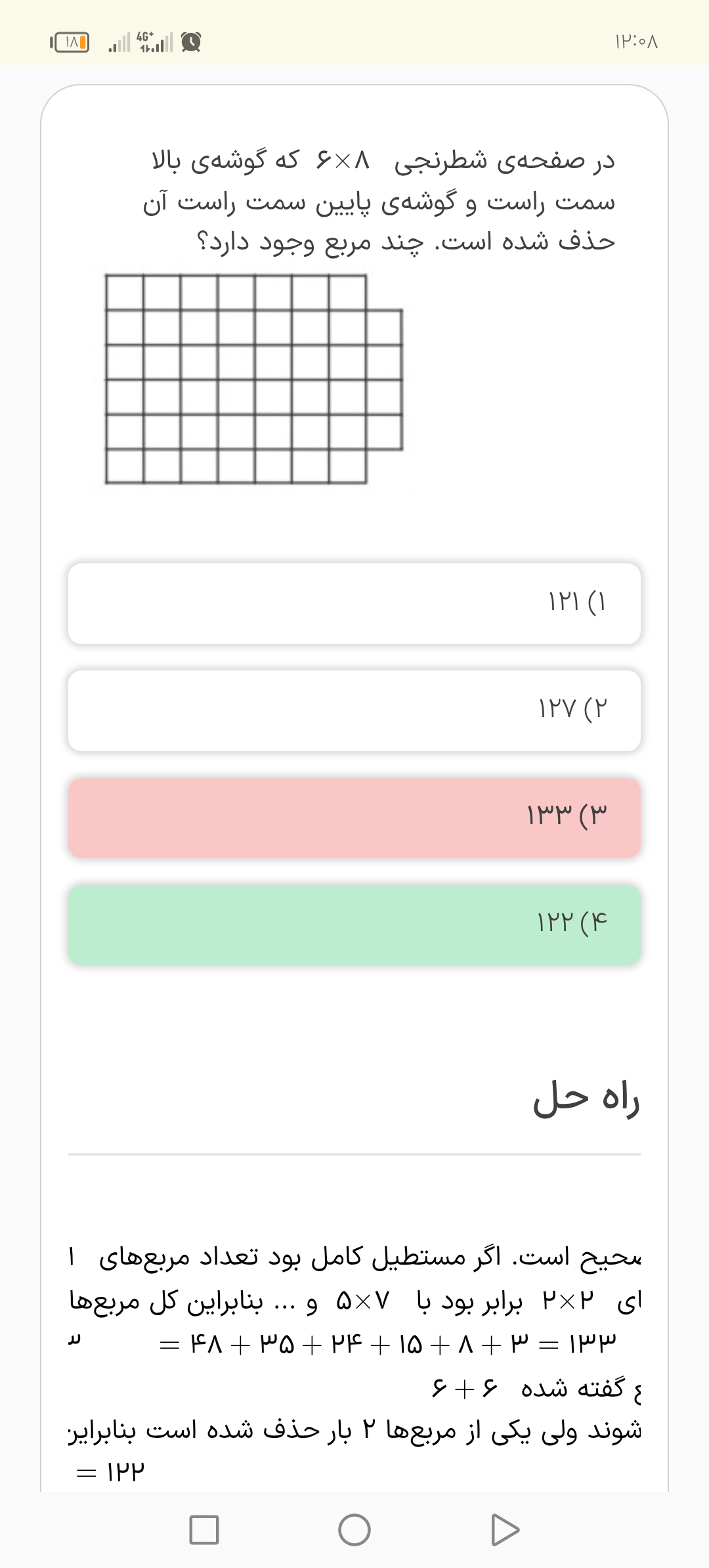This screenshot has height=1568, width=709.
Task: Tap the final result = ۱۲۲
Action: [110, 1471]
